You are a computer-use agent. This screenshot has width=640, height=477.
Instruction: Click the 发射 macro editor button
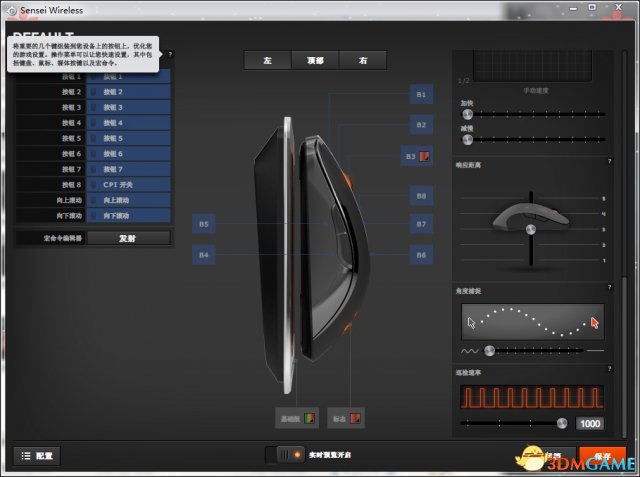[128, 238]
